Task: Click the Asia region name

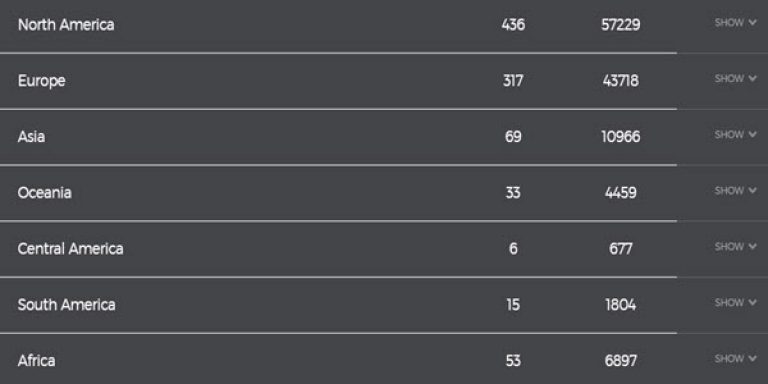Action: pyautogui.click(x=31, y=137)
